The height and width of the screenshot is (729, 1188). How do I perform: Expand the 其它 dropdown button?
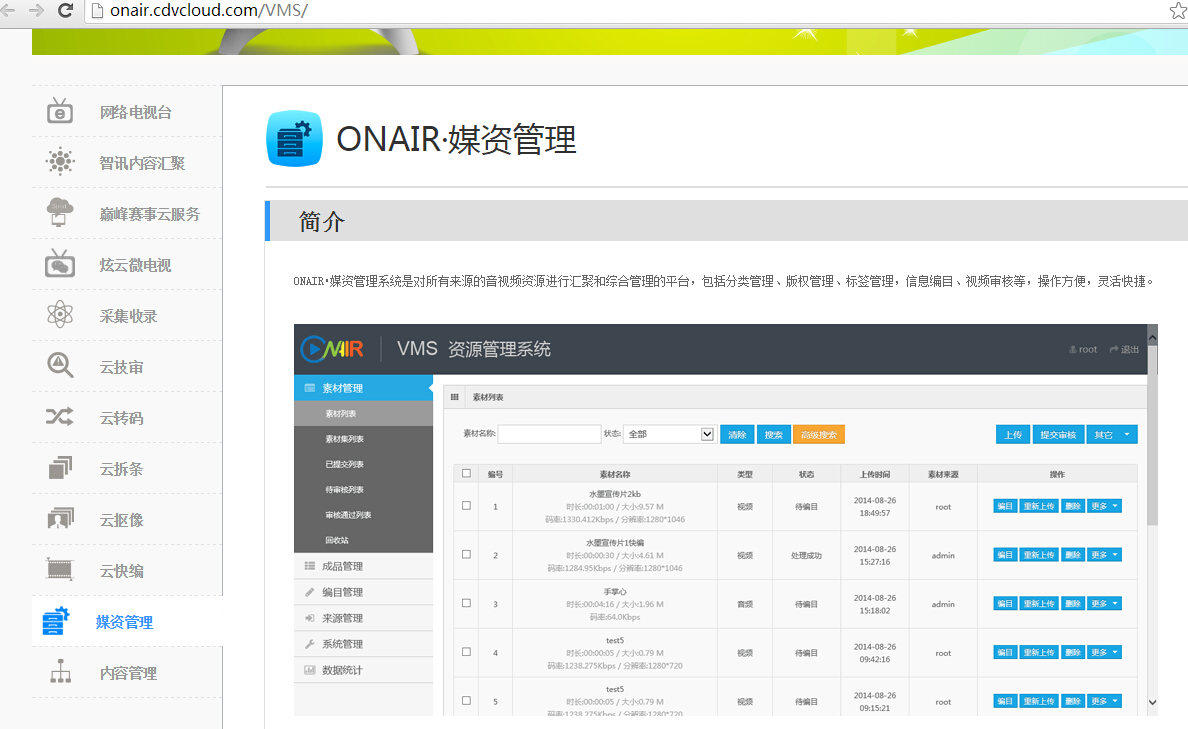tap(1111, 434)
